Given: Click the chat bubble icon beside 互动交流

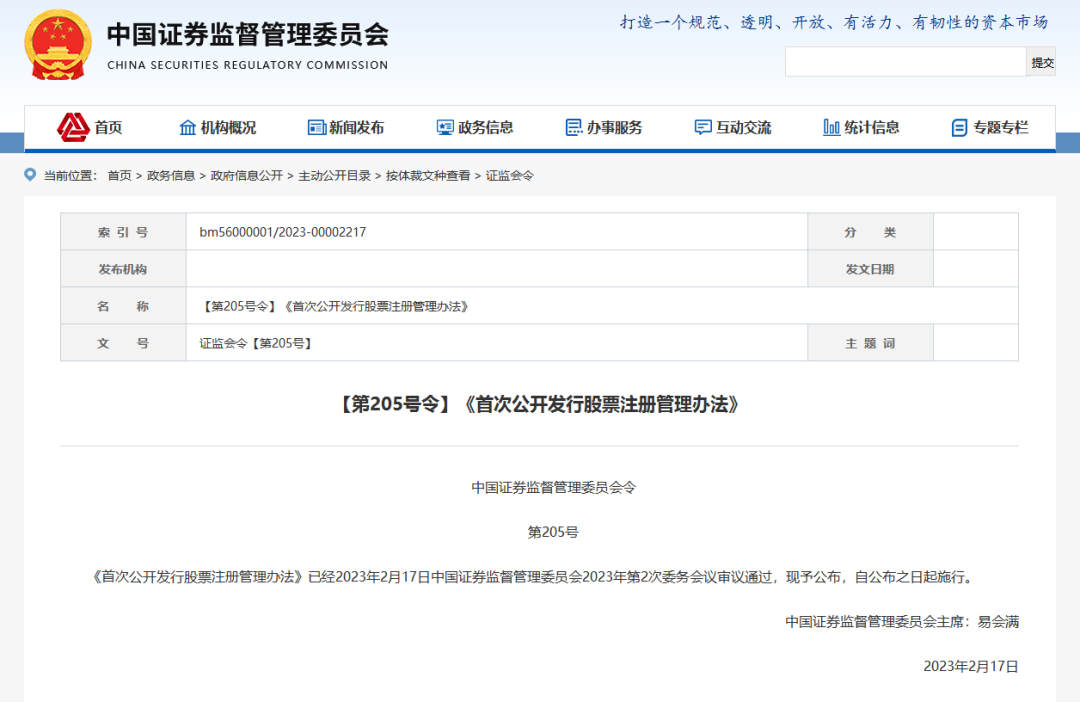Looking at the screenshot, I should [703, 127].
